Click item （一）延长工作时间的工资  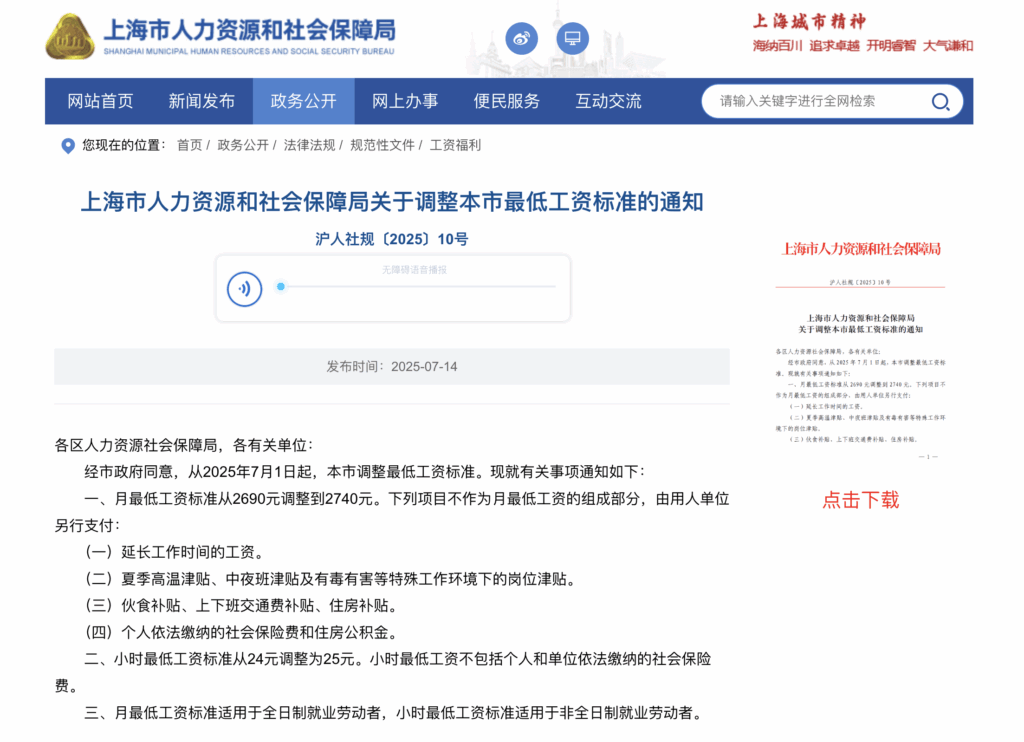click(x=175, y=552)
